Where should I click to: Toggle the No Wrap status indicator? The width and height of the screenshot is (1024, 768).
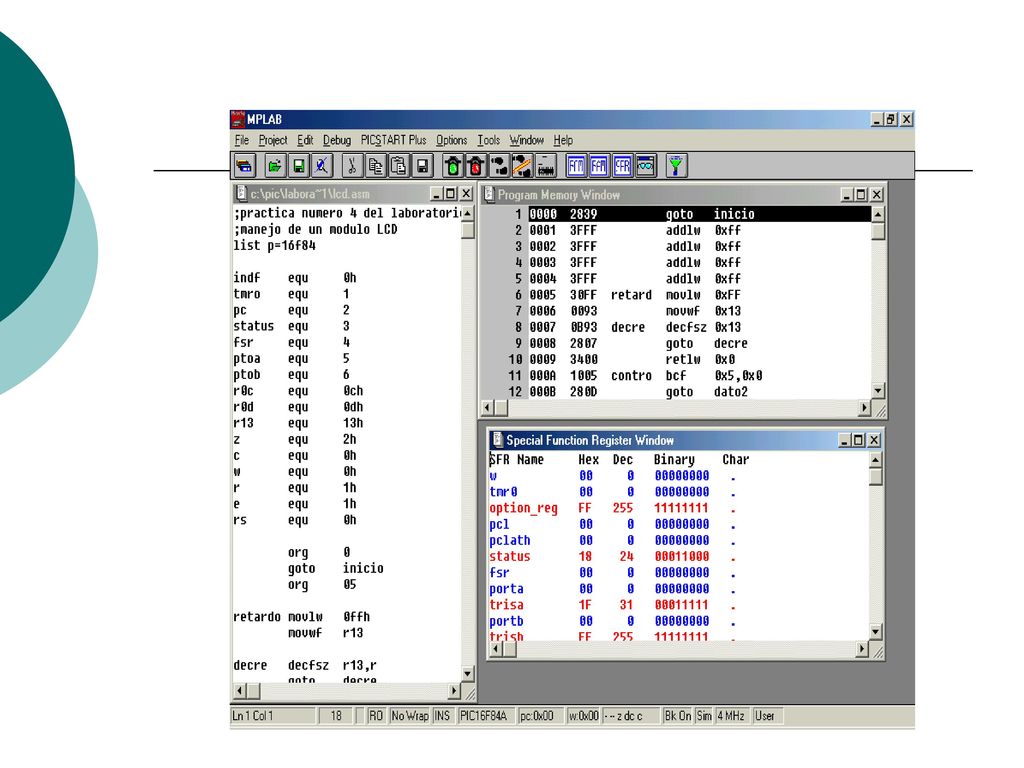(x=409, y=716)
